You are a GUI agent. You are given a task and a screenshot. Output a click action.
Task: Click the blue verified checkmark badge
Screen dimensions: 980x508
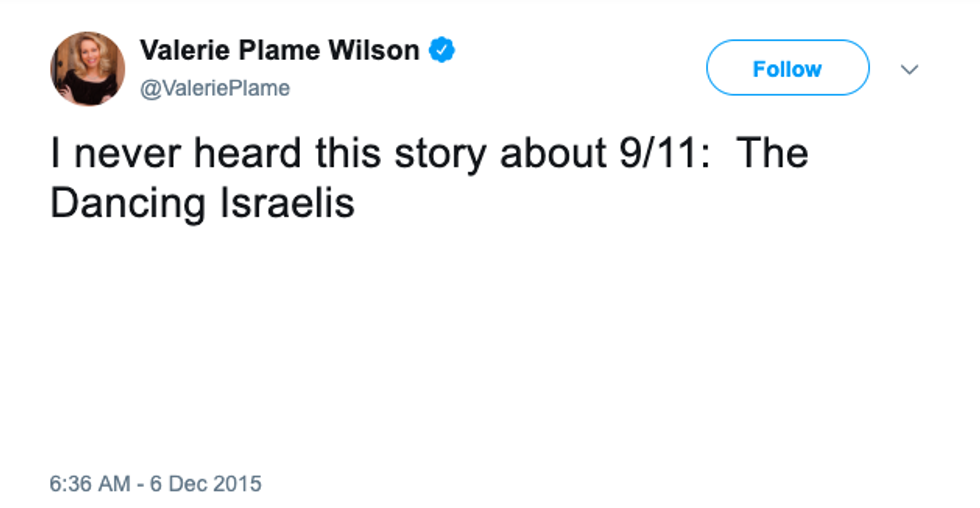(x=442, y=50)
